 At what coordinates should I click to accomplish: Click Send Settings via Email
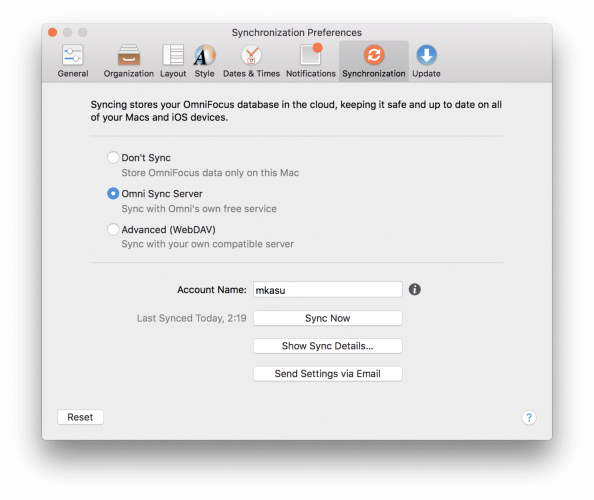tap(328, 374)
